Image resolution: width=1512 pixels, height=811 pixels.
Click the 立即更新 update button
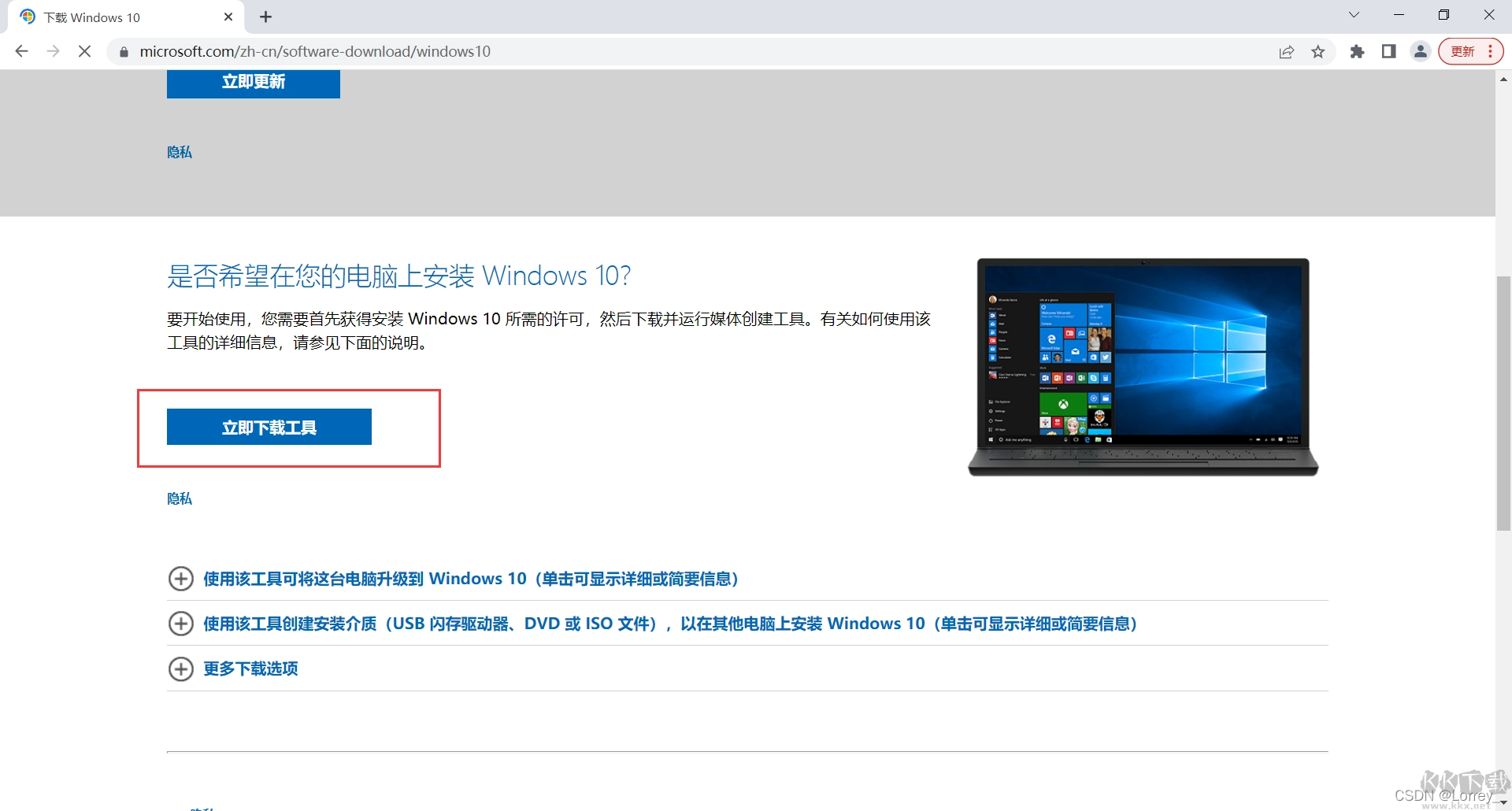pyautogui.click(x=253, y=81)
